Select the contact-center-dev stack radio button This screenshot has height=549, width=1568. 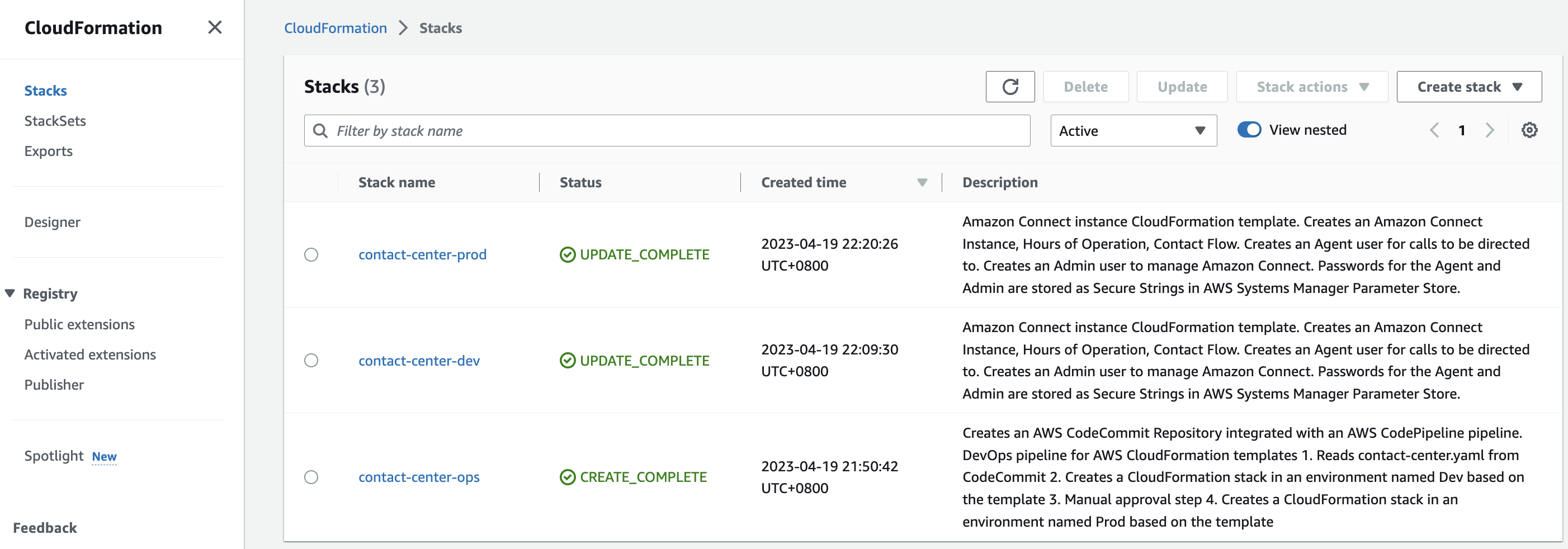pyautogui.click(x=311, y=361)
